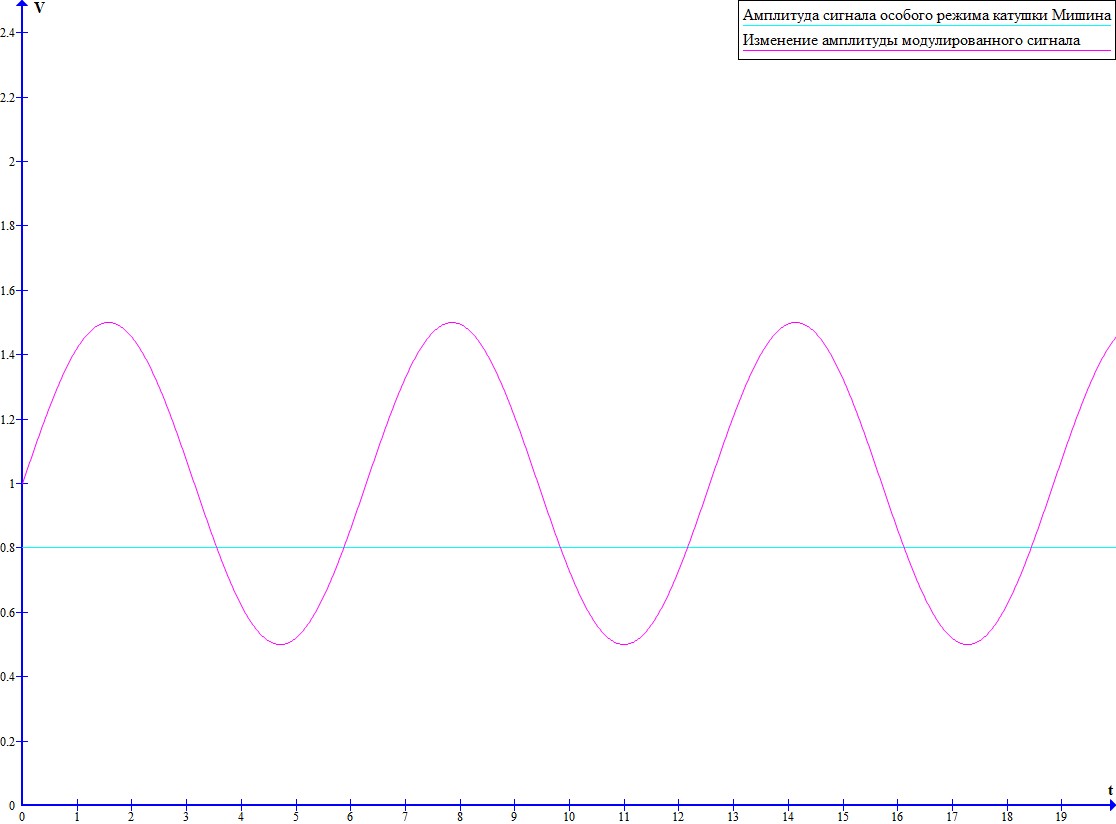Click the Y-axis tick label 2
The image size is (1116, 824).
[12, 162]
